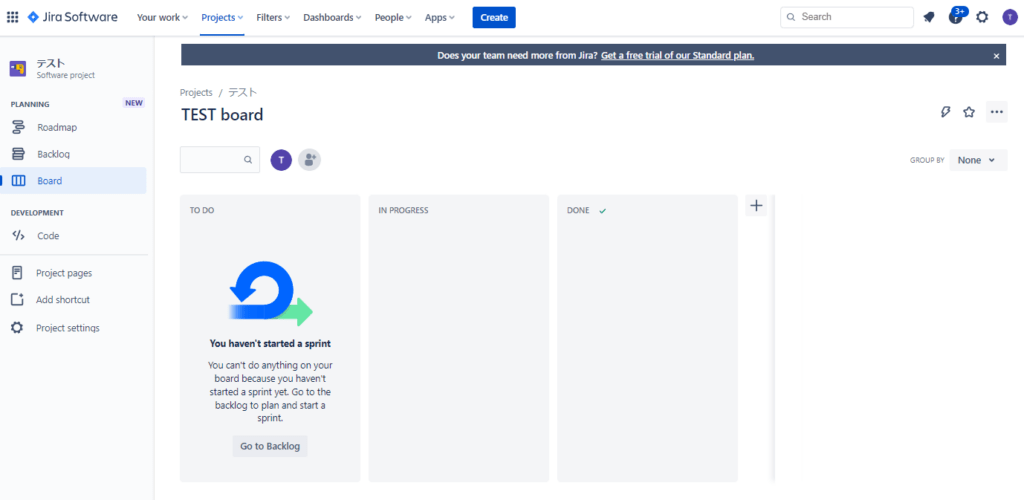Open the Your work dropdown menu

(x=162, y=17)
